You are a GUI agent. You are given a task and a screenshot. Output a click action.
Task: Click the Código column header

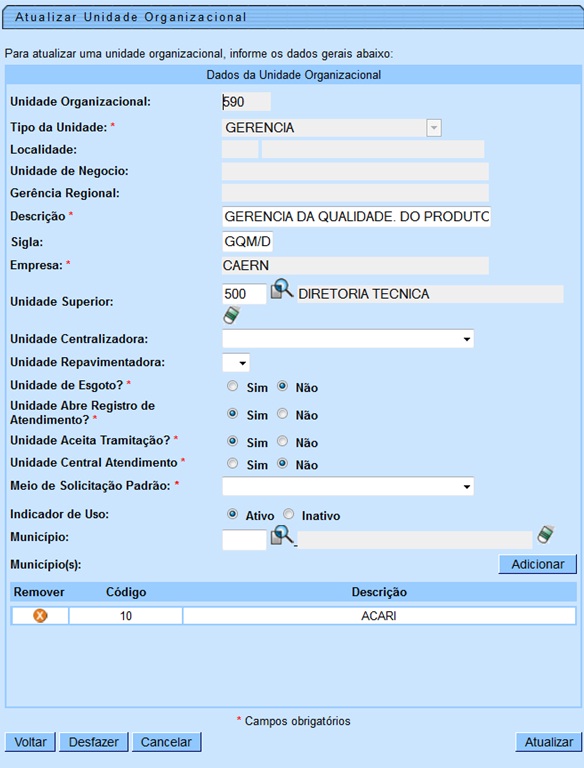[126, 592]
